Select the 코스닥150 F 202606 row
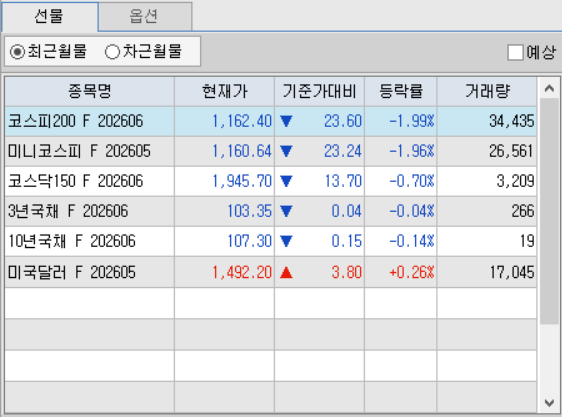 (271, 181)
